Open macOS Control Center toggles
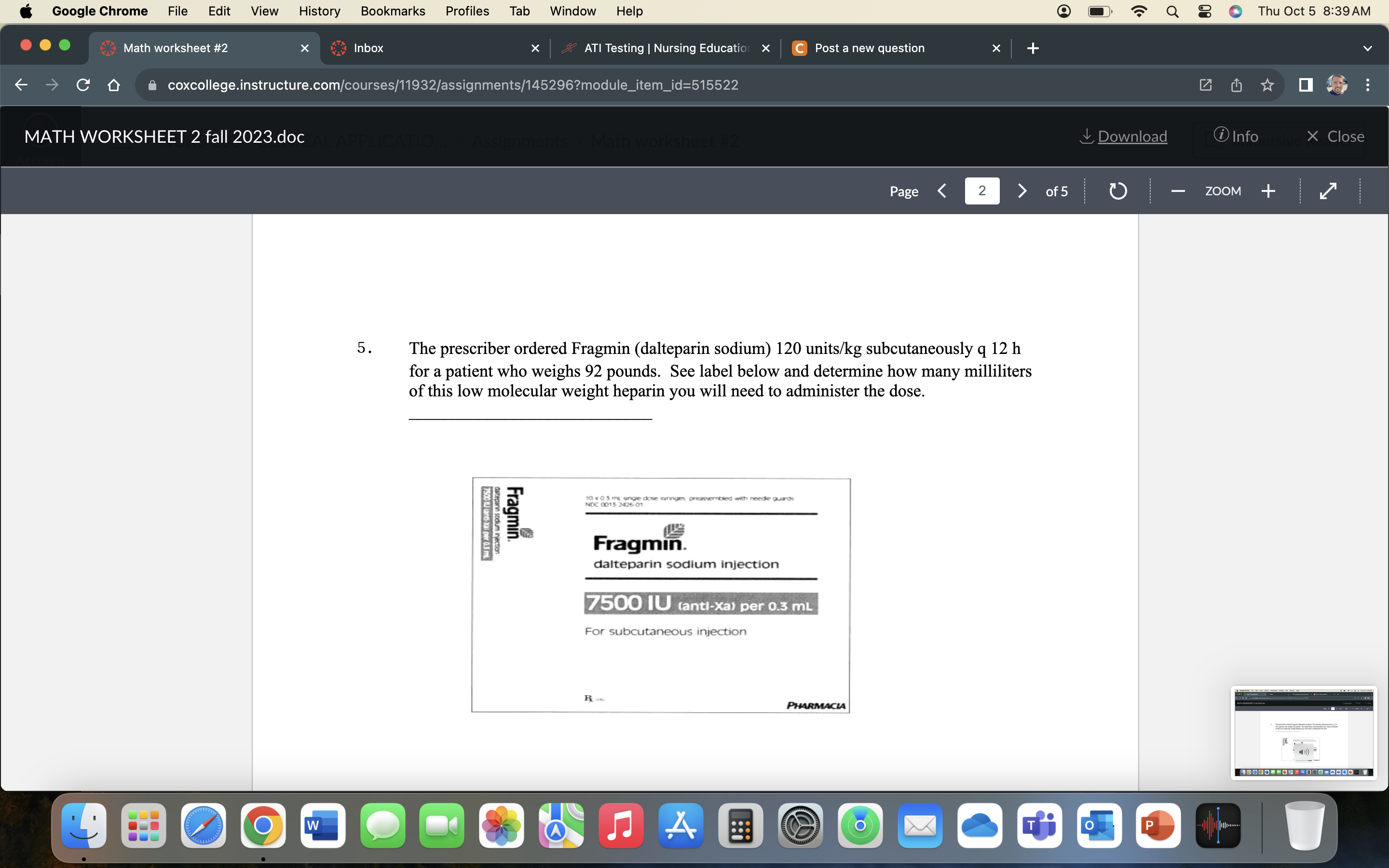Screen dimensions: 1389x868 click(1205, 11)
